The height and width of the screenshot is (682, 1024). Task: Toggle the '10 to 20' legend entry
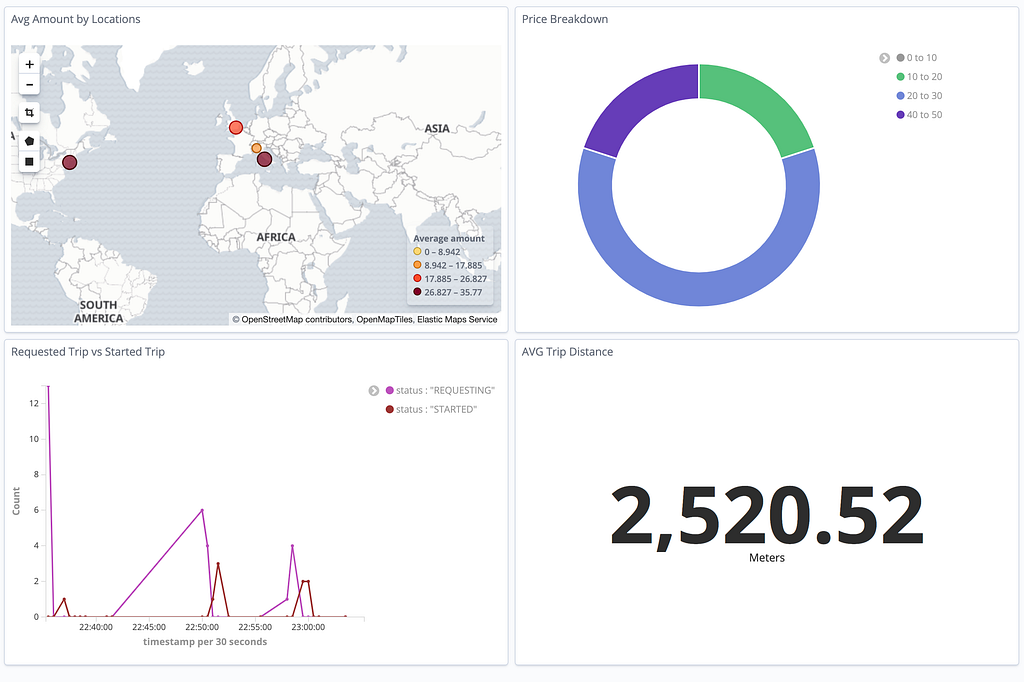(920, 76)
